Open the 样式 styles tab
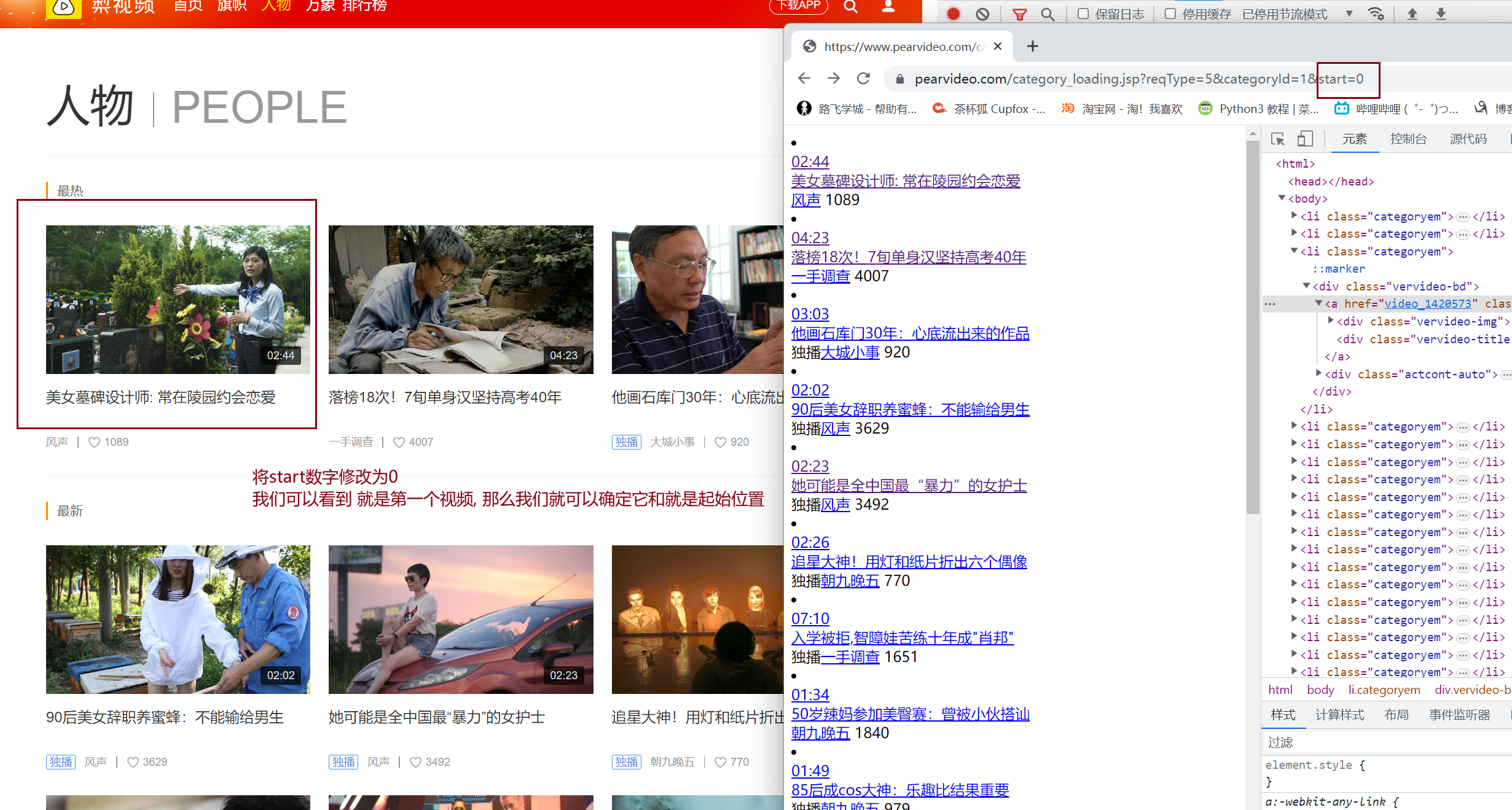The image size is (1512, 810). (1283, 715)
